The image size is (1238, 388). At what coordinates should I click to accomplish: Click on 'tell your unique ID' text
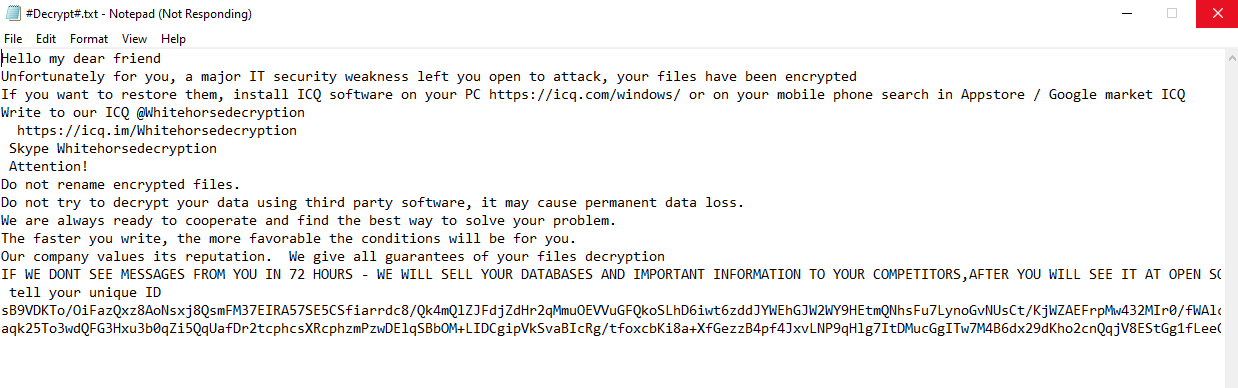85,293
